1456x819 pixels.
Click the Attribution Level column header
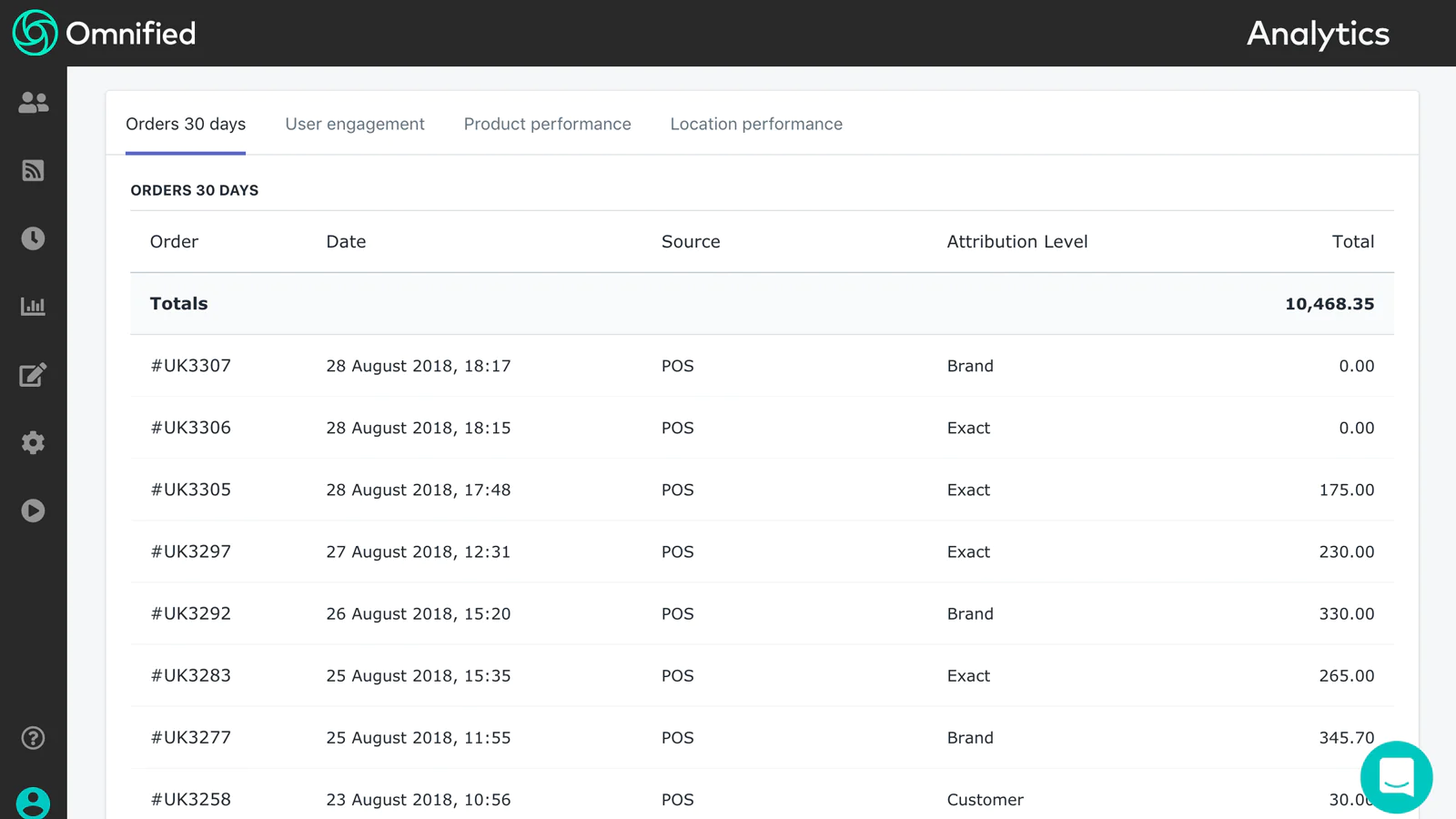click(1016, 242)
